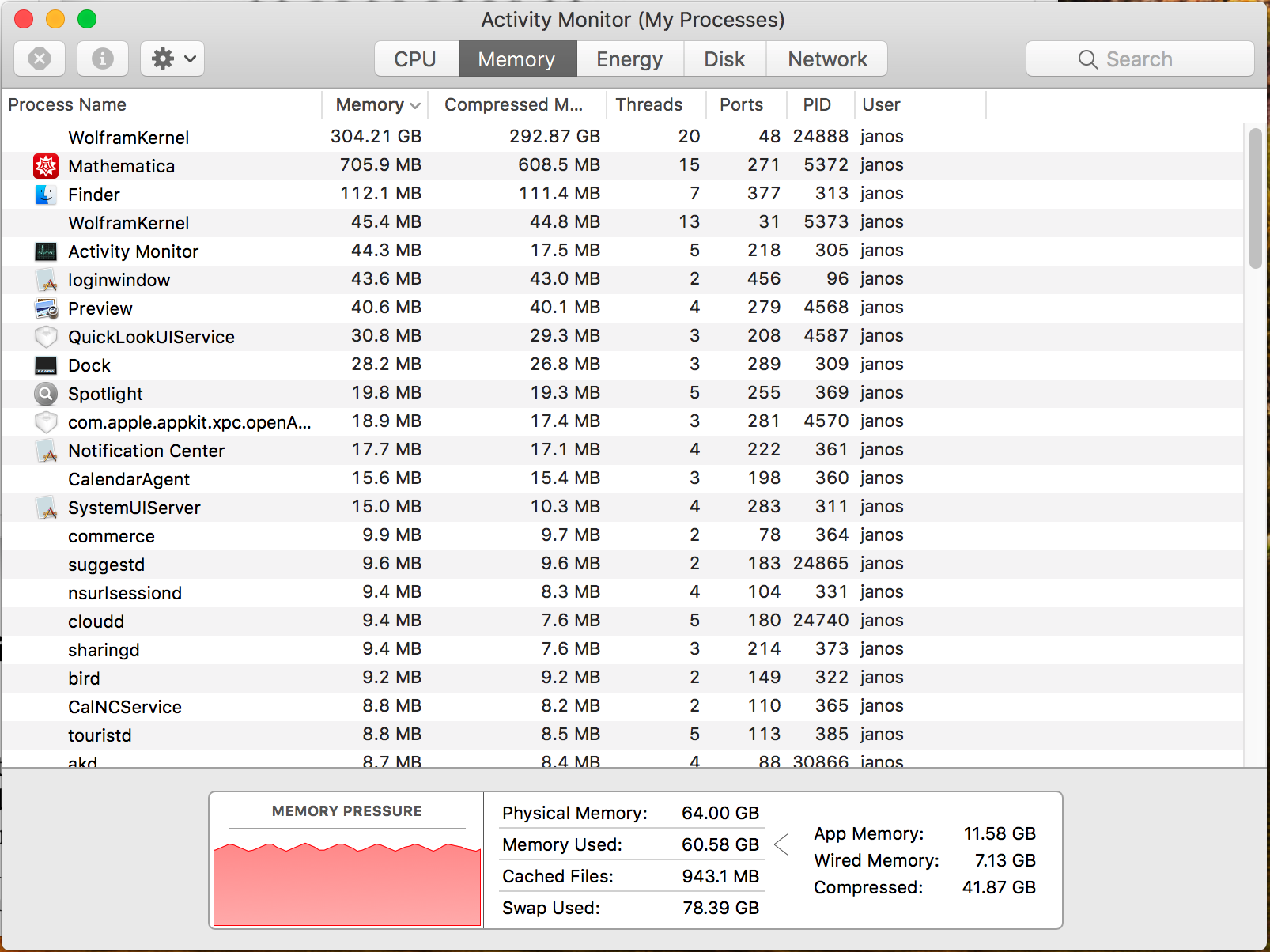The image size is (1270, 952).
Task: Select the Dock process icon
Action: 46,365
